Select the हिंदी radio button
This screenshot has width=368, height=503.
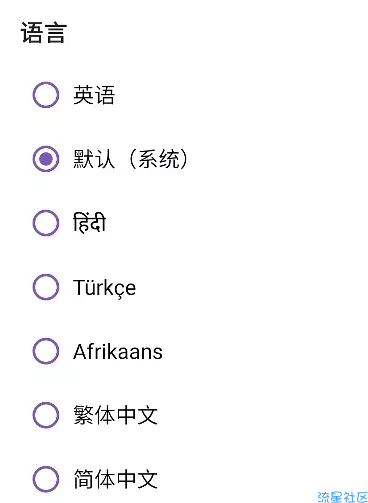coord(46,223)
